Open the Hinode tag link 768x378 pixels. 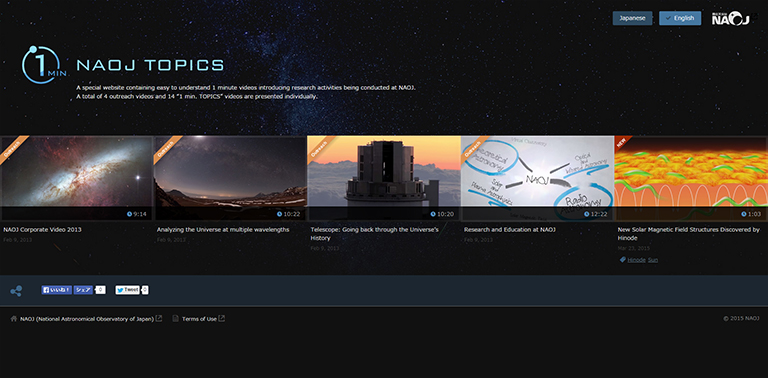point(636,260)
